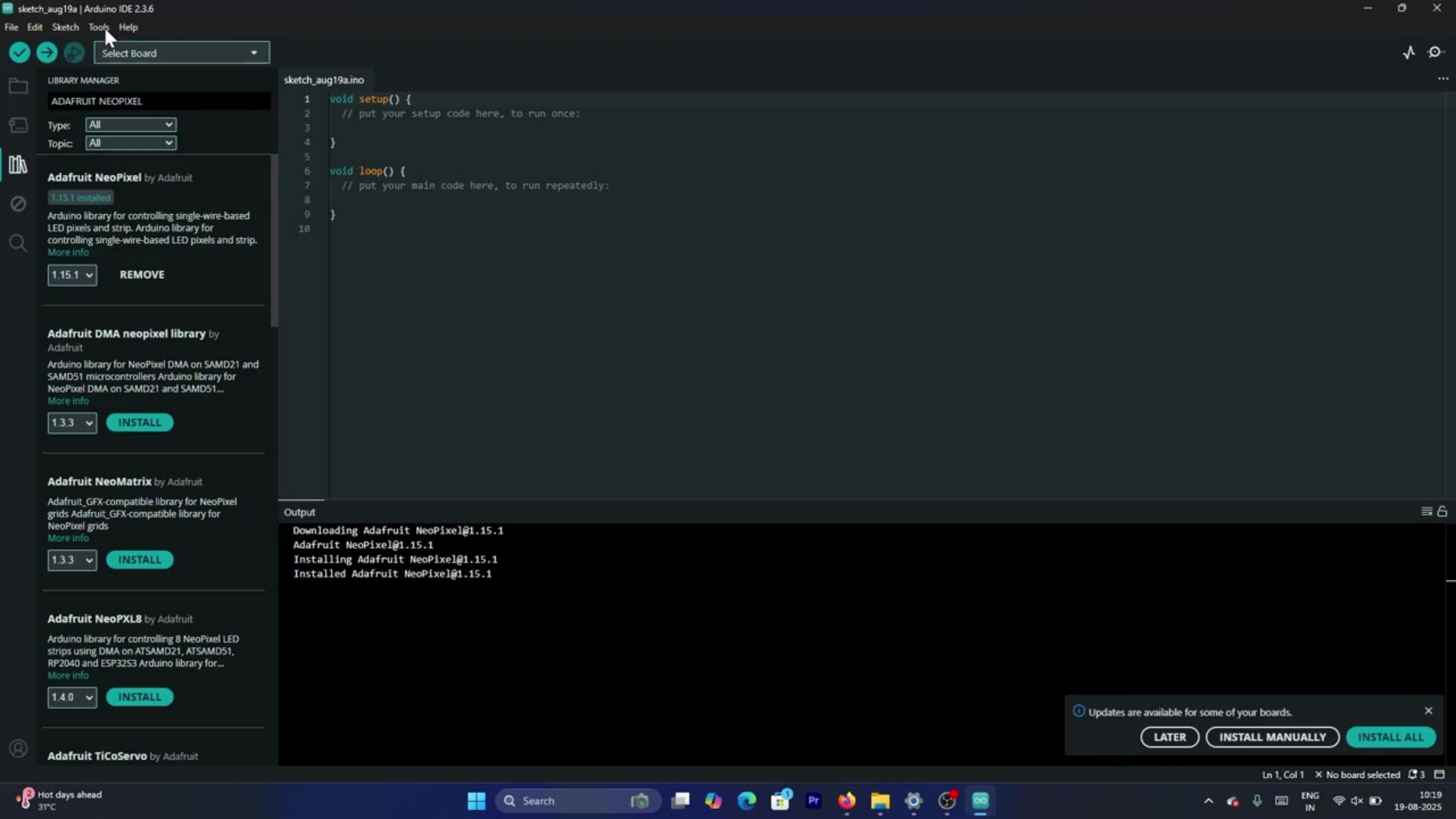Open Firefox from the taskbar
Viewport: 1456px width, 819px height.
pyautogui.click(x=846, y=801)
